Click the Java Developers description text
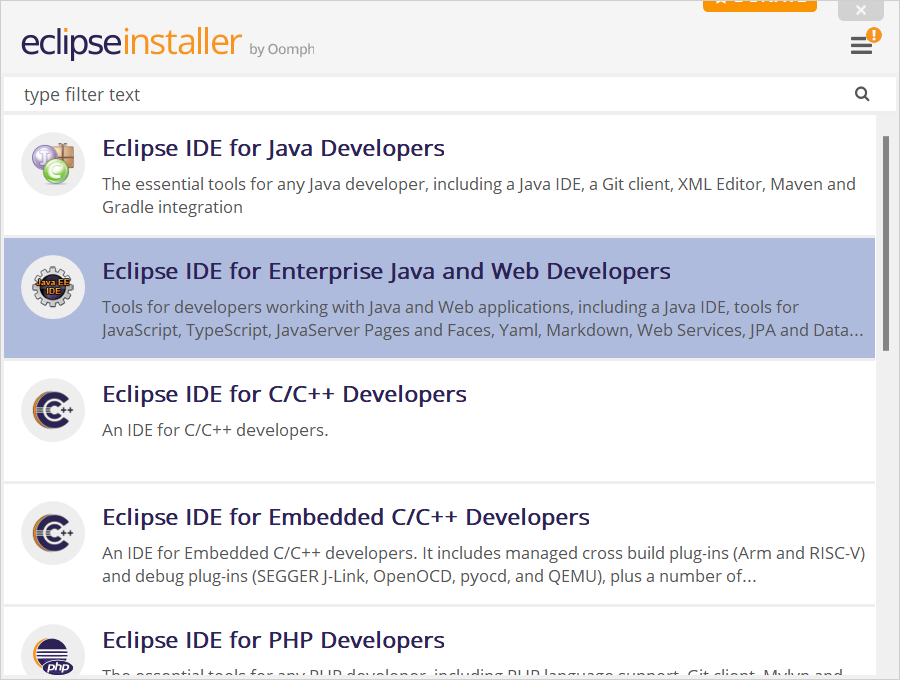This screenshot has width=900, height=680. coord(479,196)
